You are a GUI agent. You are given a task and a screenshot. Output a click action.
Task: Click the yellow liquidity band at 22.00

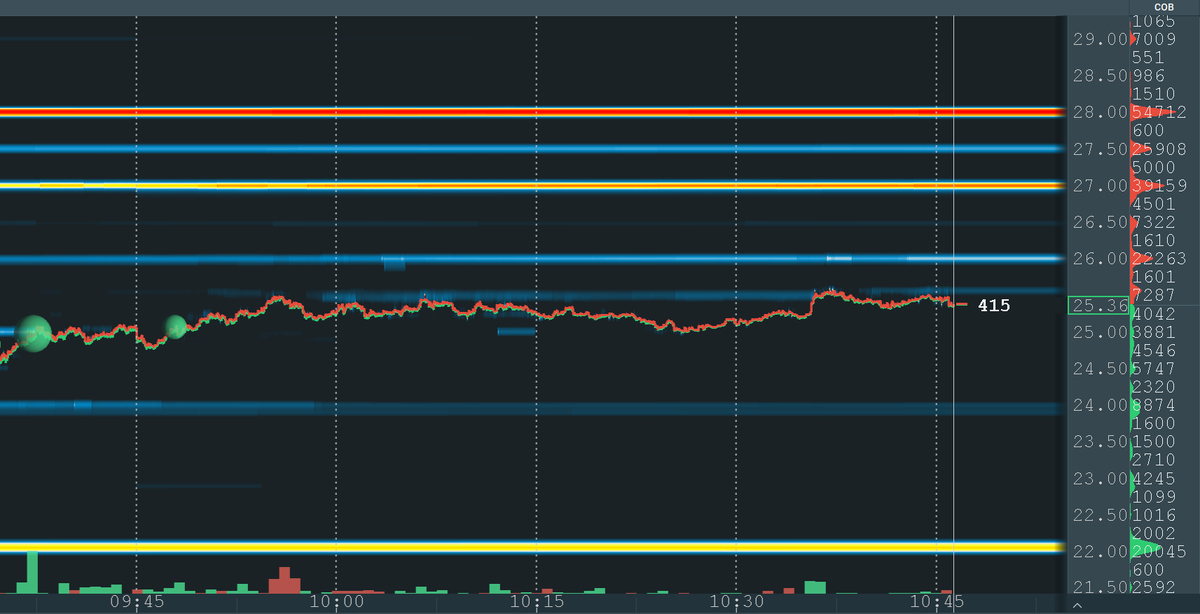point(530,548)
